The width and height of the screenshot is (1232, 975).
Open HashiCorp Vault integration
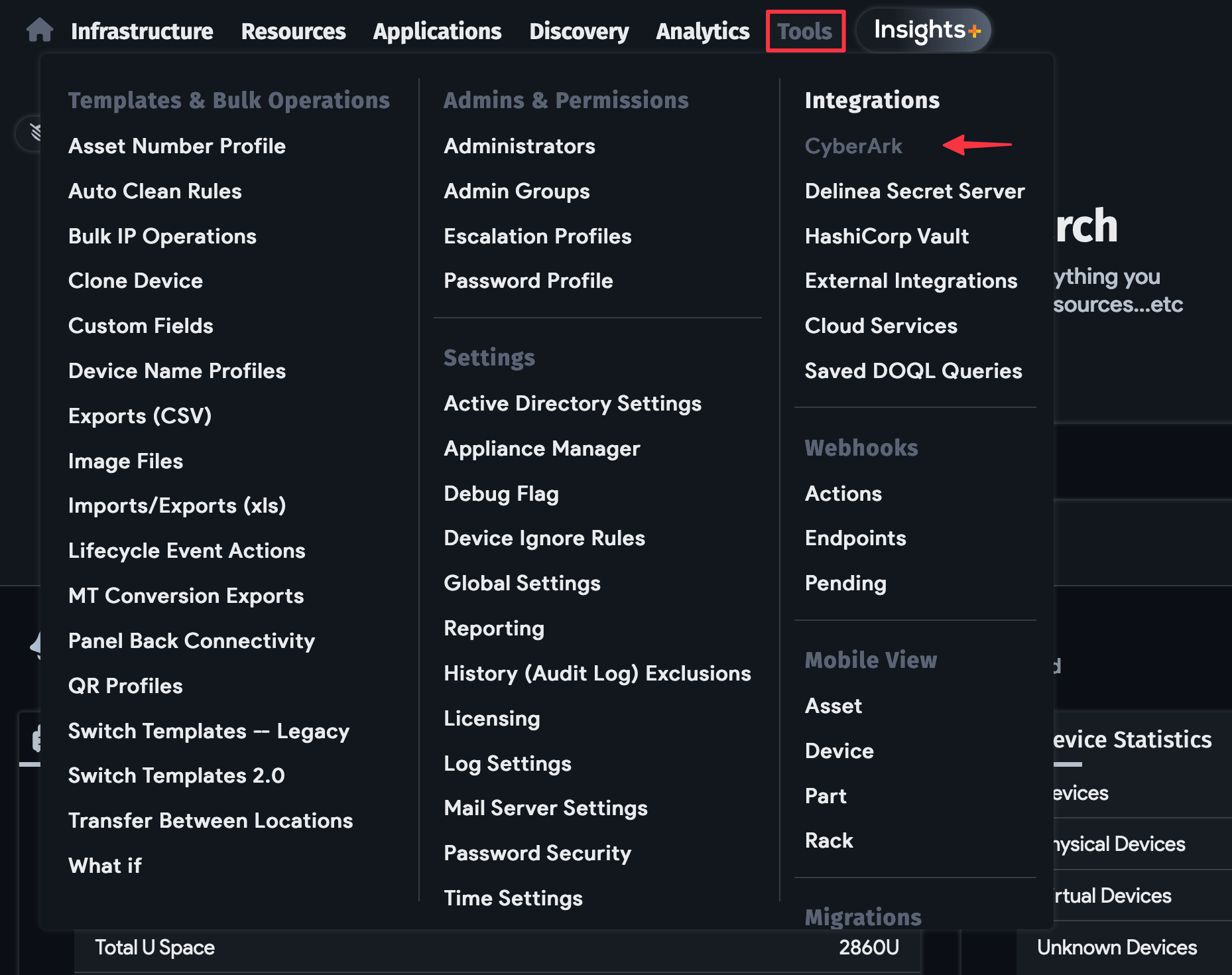tap(887, 236)
